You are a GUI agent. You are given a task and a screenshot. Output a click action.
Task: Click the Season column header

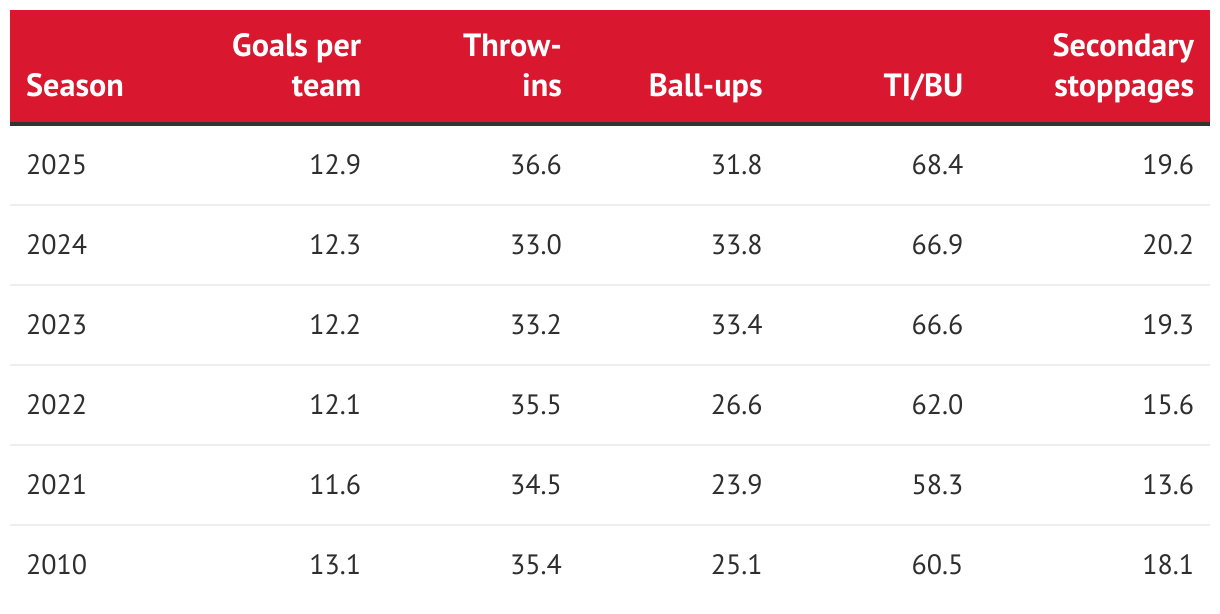(74, 86)
